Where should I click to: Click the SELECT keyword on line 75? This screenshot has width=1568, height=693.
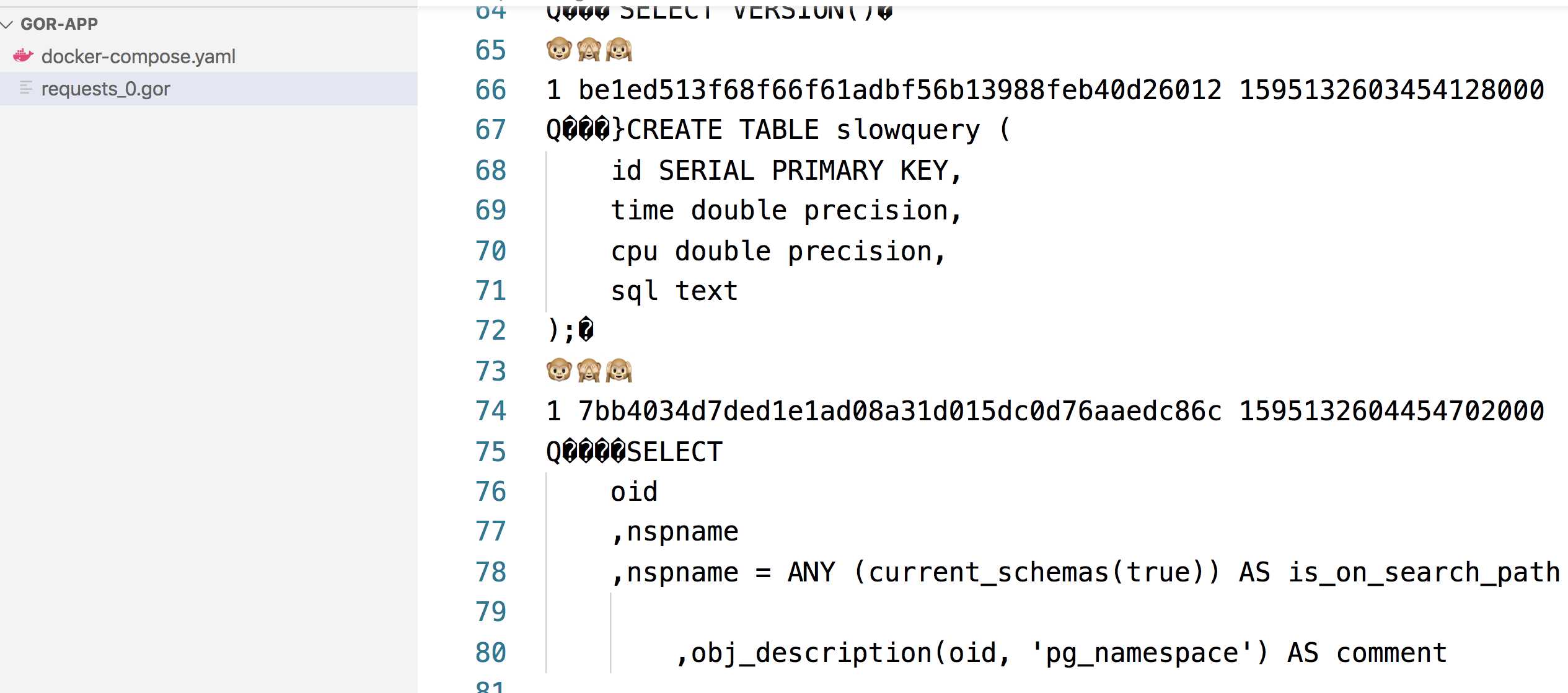pyautogui.click(x=674, y=452)
